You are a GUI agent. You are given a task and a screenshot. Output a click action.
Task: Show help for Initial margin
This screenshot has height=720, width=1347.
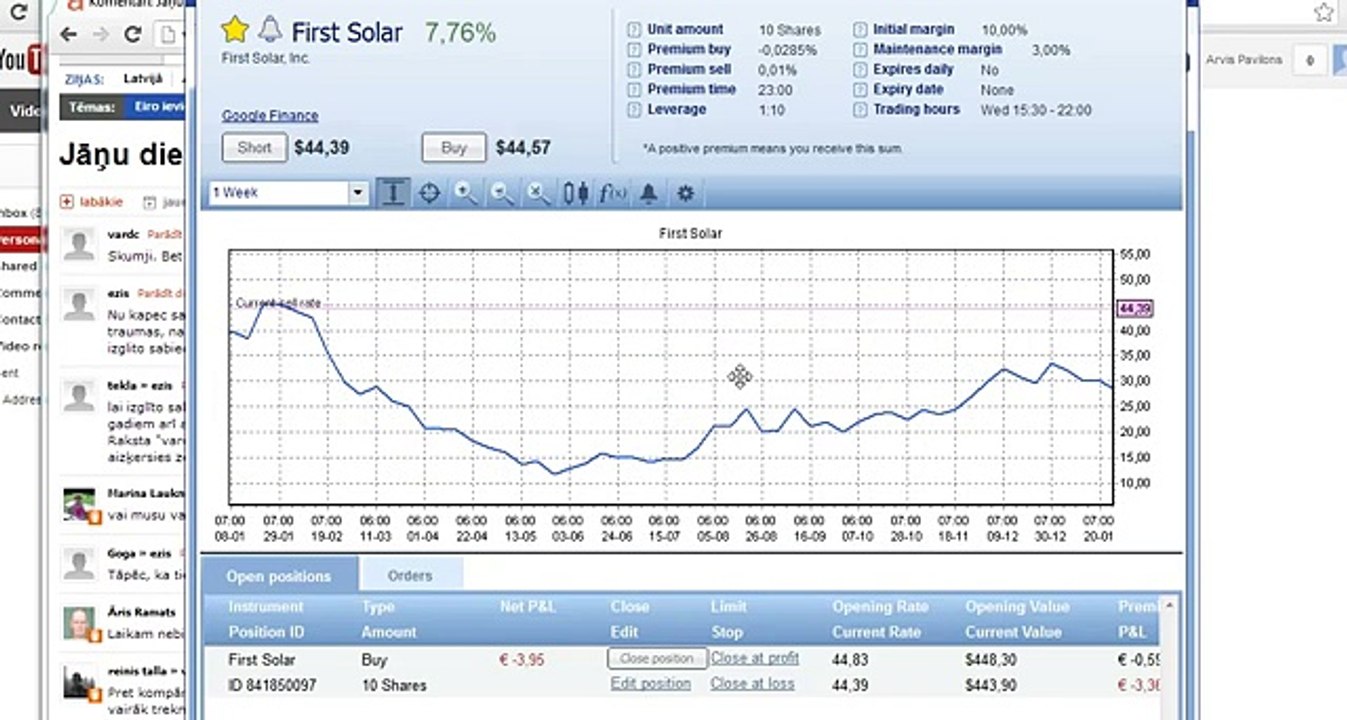point(860,30)
